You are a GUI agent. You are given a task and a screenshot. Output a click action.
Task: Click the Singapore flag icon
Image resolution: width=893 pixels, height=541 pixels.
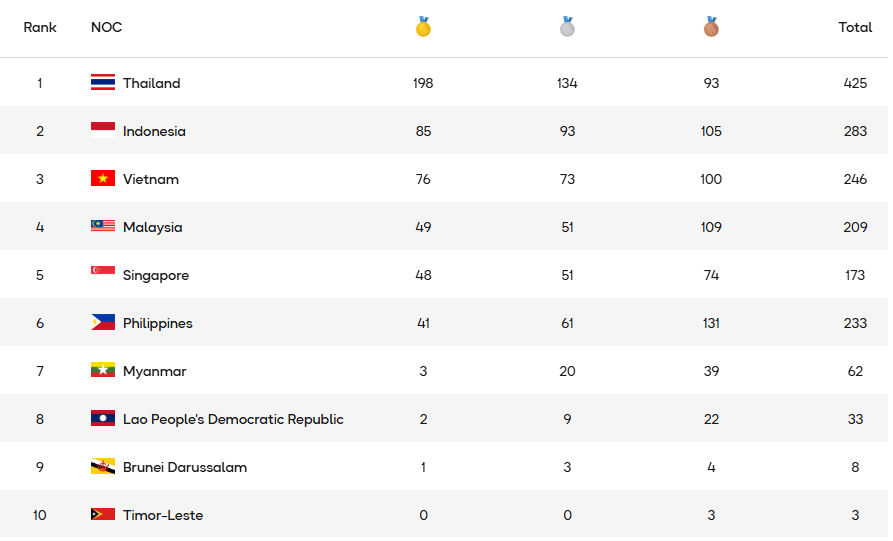point(103,275)
